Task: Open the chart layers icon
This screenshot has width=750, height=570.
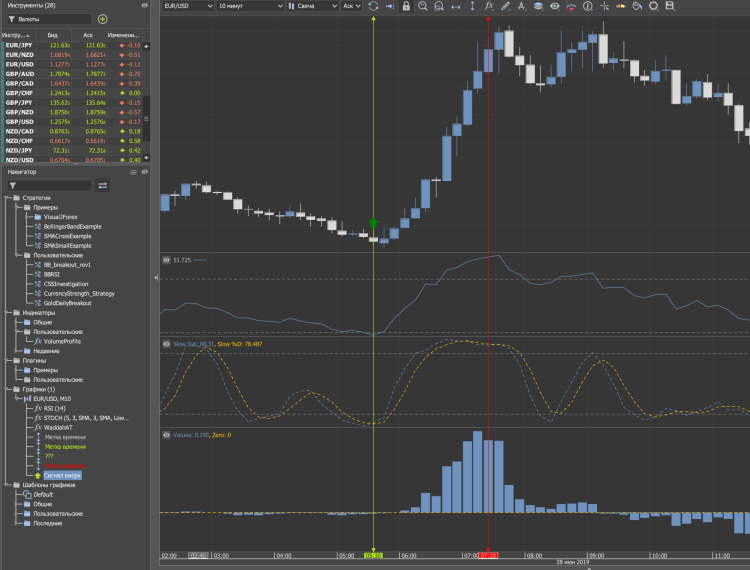Action: click(x=538, y=6)
